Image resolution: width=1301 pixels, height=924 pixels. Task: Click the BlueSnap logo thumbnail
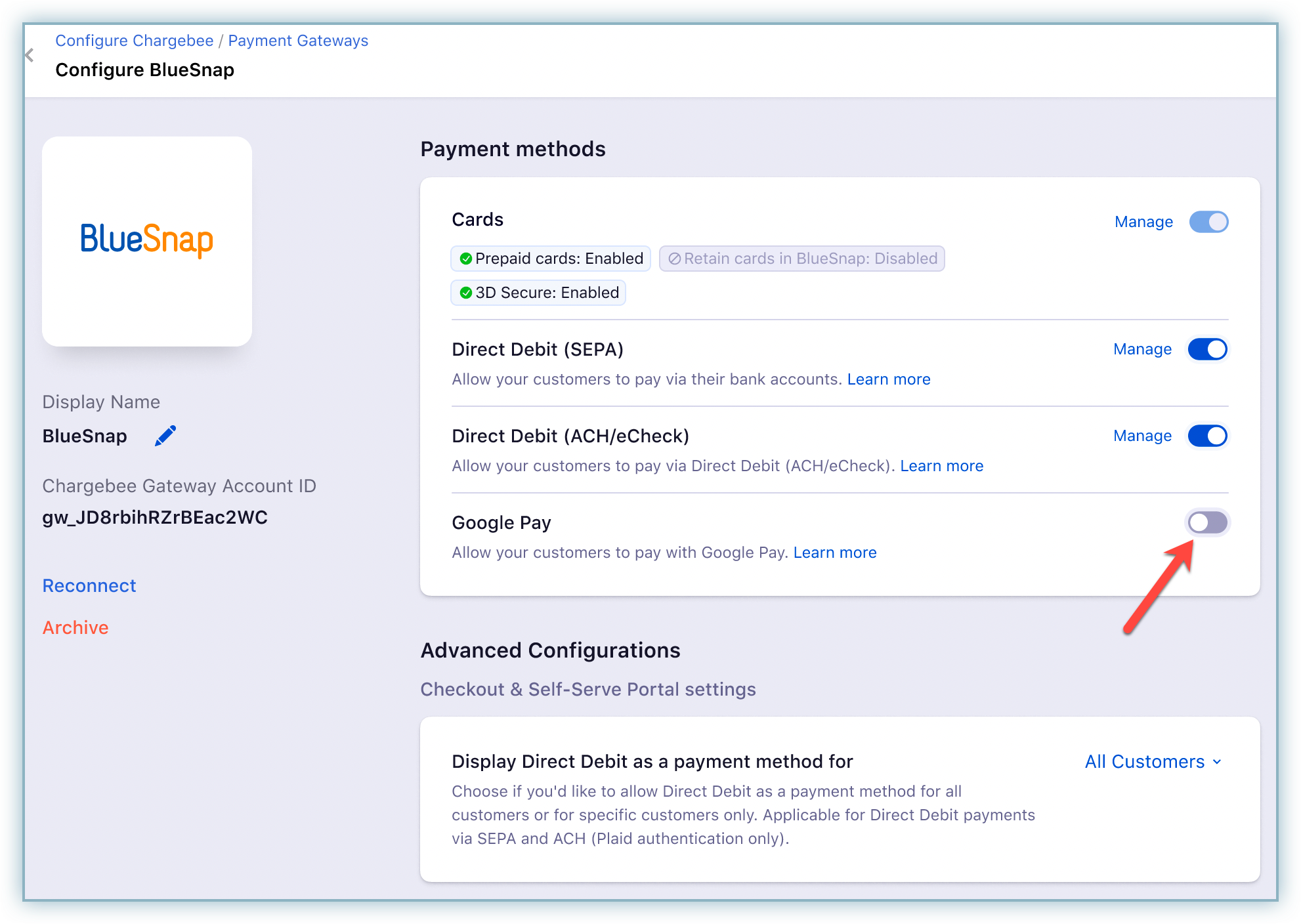(x=147, y=241)
